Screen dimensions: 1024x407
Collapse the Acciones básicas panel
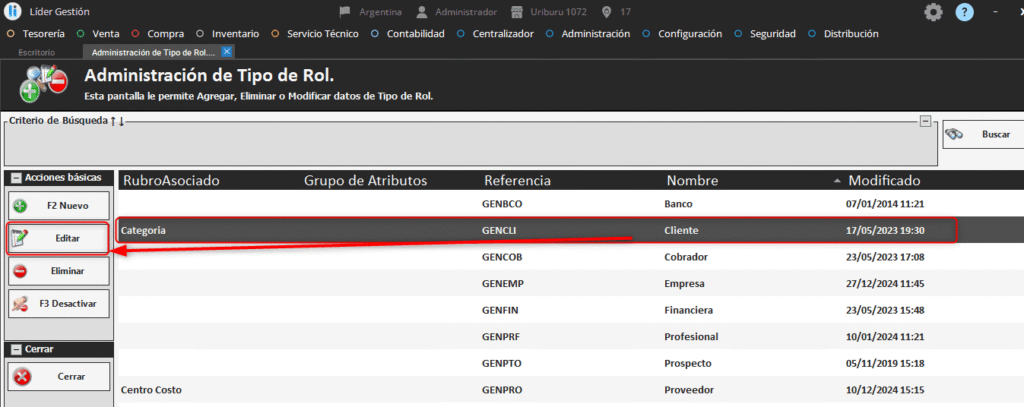tap(14, 178)
